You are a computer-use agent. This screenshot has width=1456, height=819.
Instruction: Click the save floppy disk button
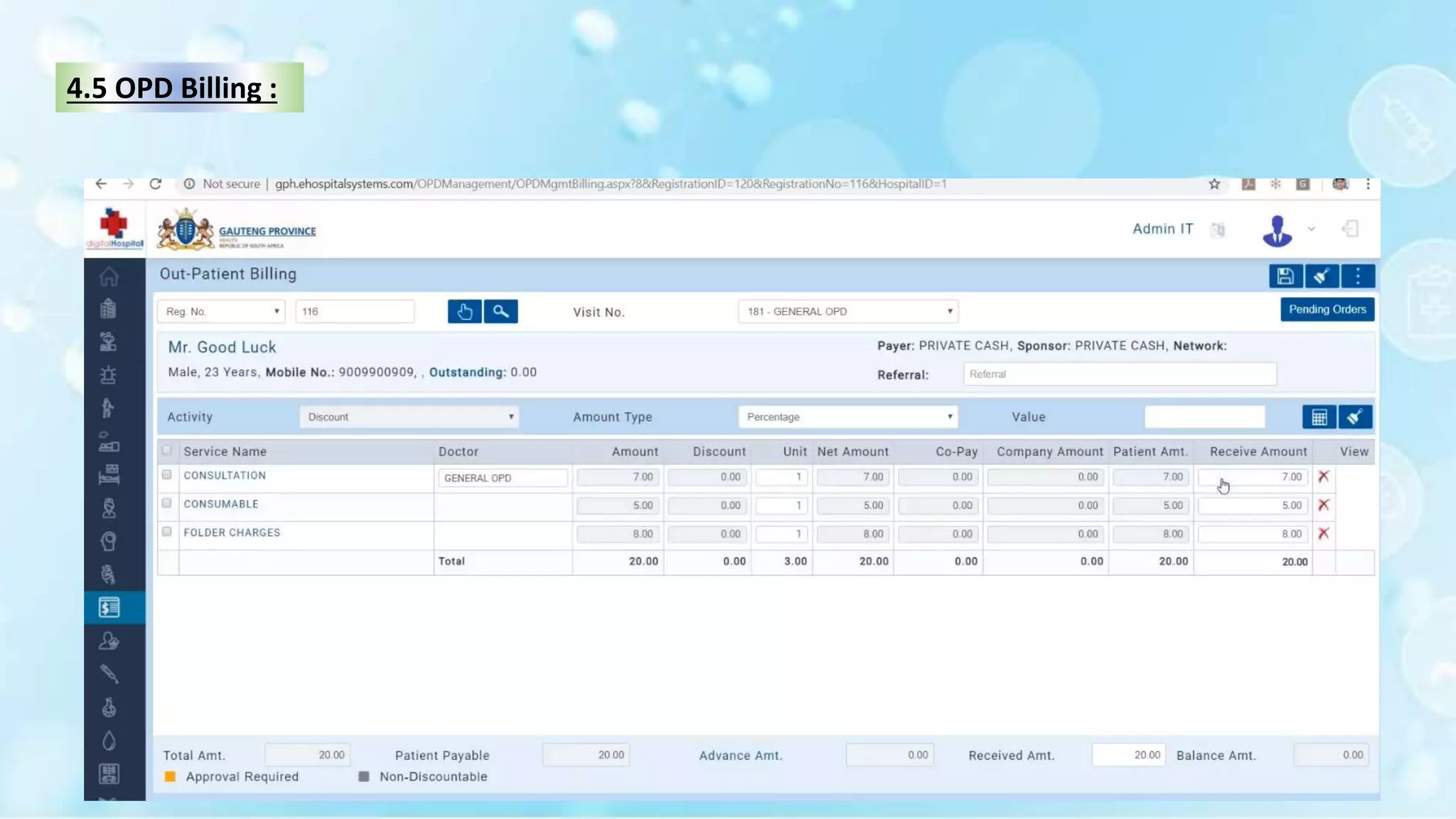[1285, 276]
